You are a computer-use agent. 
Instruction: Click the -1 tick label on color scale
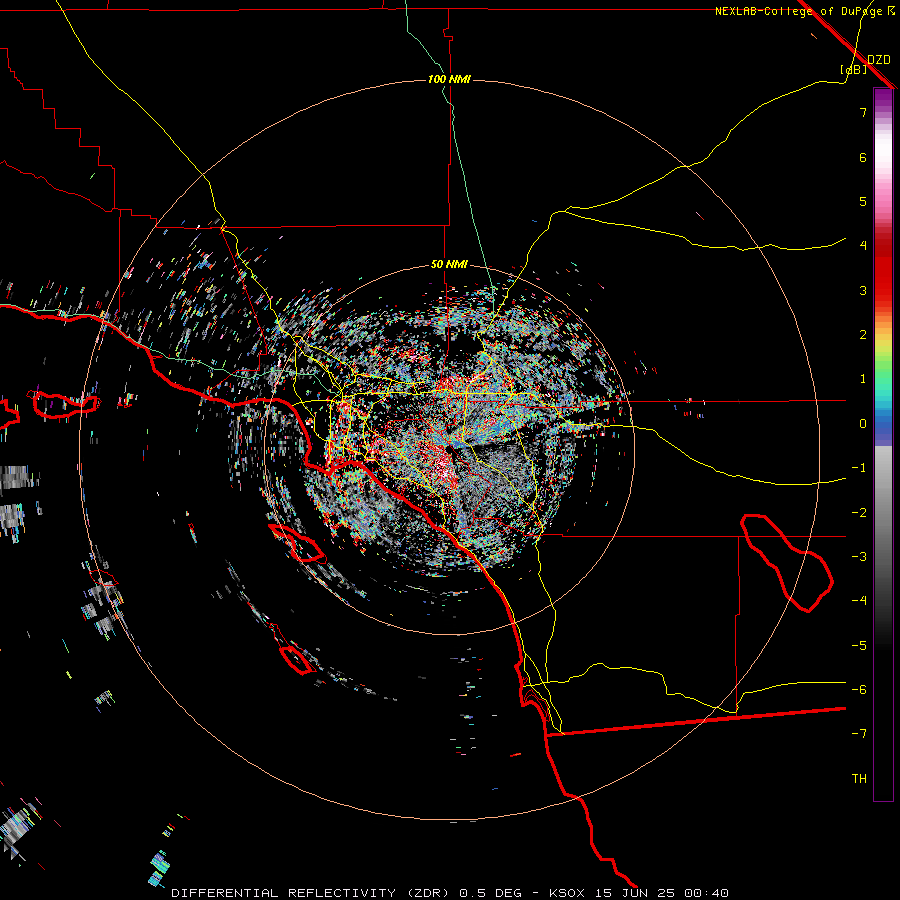tap(859, 468)
